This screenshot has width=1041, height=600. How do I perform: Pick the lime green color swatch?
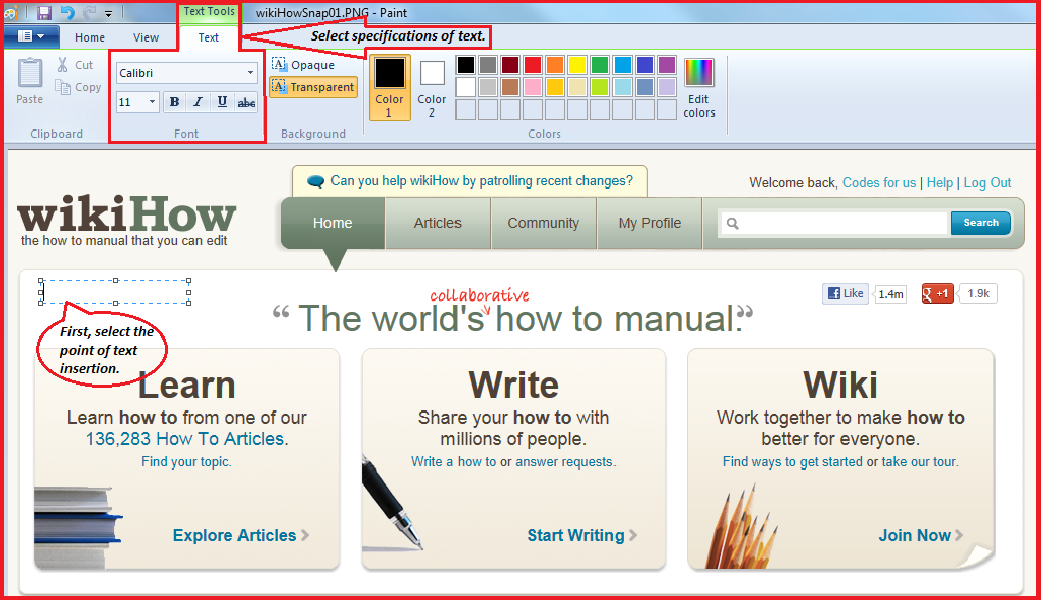pyautogui.click(x=600, y=87)
